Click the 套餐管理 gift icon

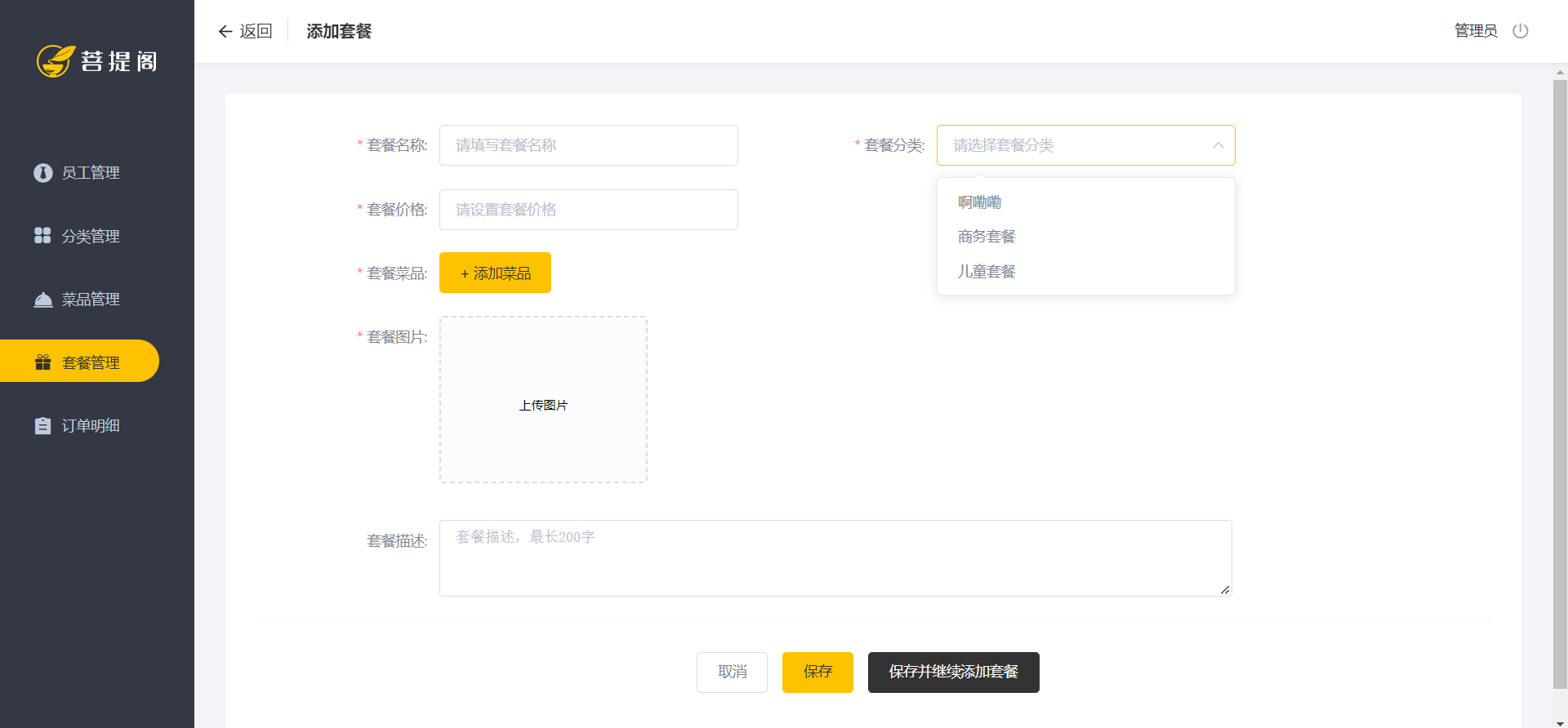point(42,362)
